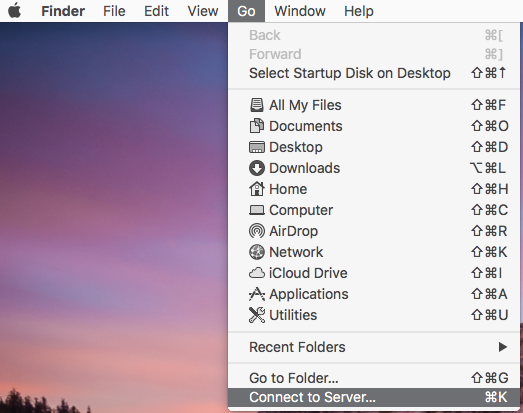Screen dimensions: 523x413
Task: Click the Computer laptop icon
Action: (x=256, y=210)
